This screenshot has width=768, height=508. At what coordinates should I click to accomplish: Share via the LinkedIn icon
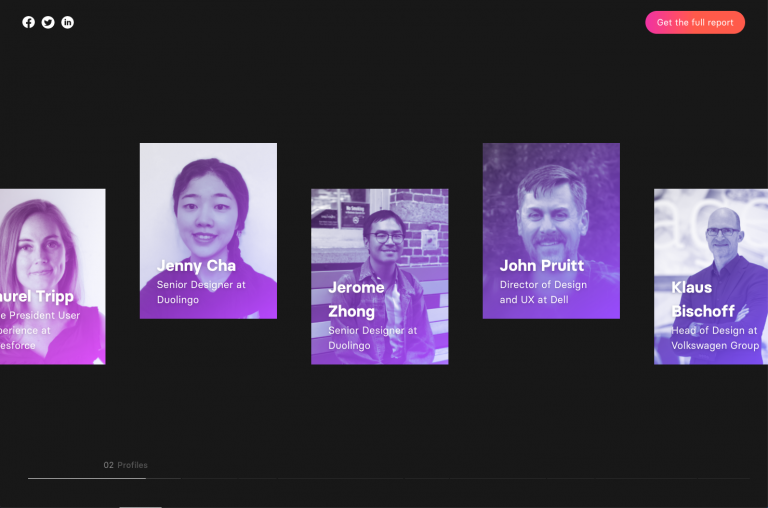click(68, 22)
